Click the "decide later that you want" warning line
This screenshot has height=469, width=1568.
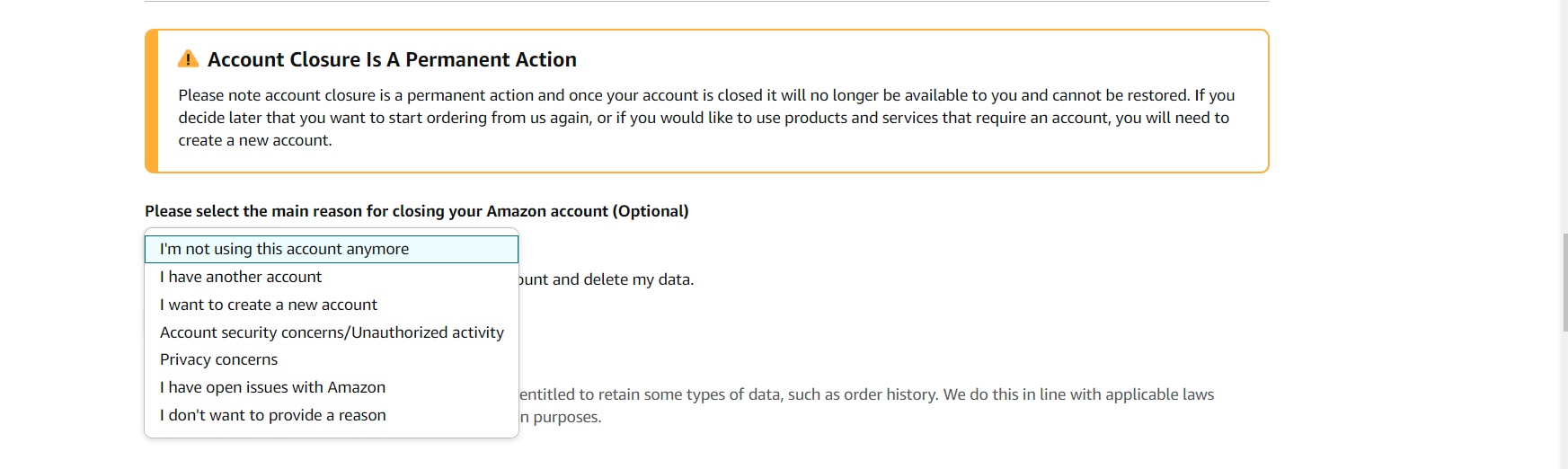704,118
